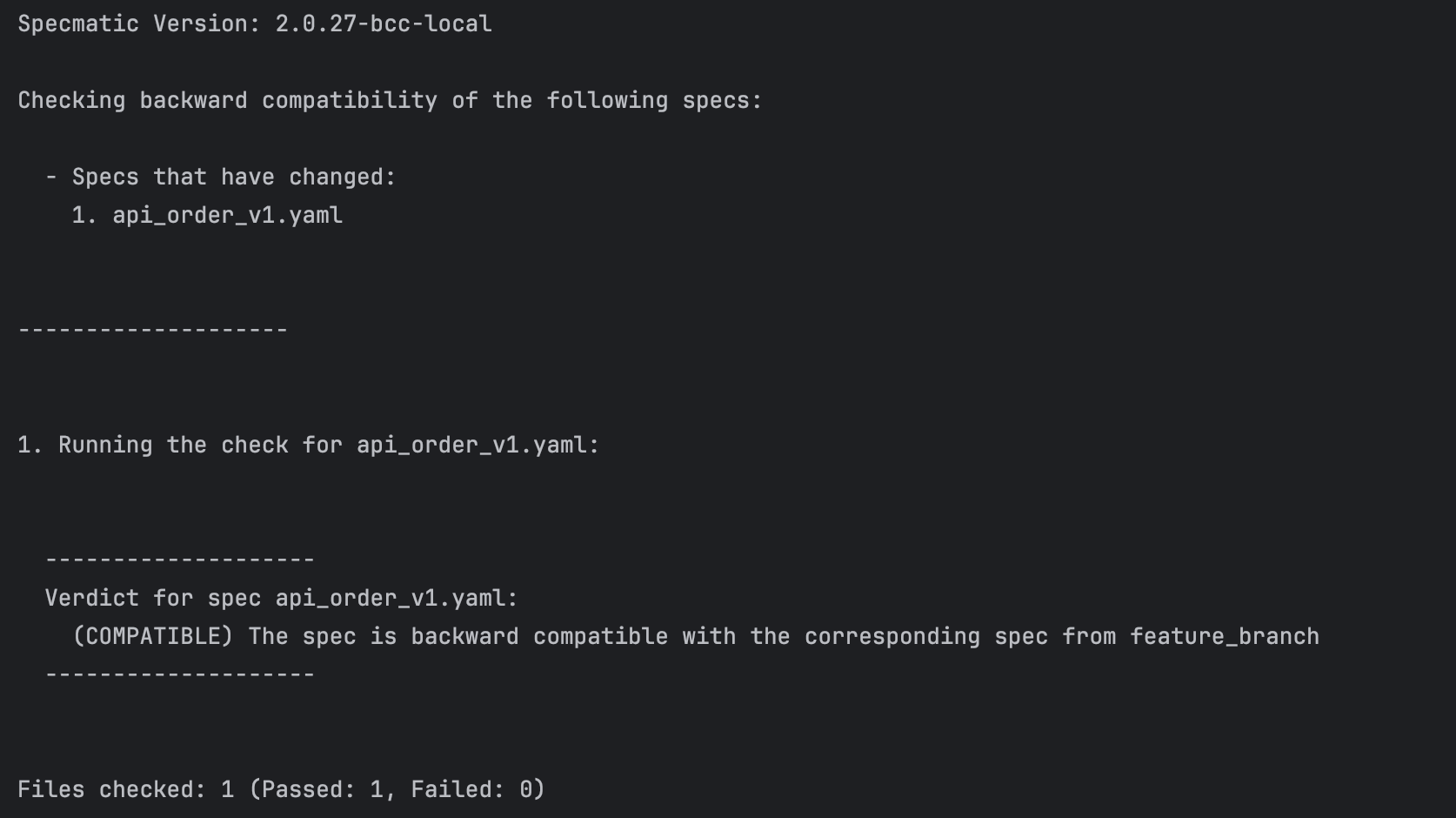Click the "Checking backward compatibility" heading line
Image resolution: width=1456 pixels, height=818 pixels.
click(x=226, y=100)
